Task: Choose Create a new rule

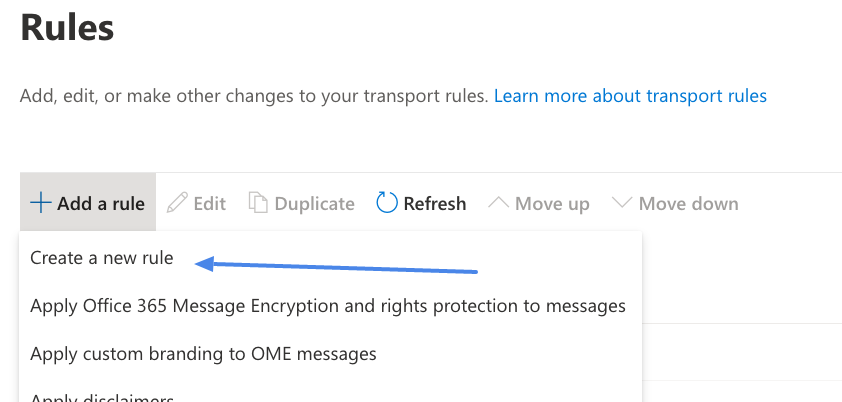Action: pyautogui.click(x=102, y=258)
